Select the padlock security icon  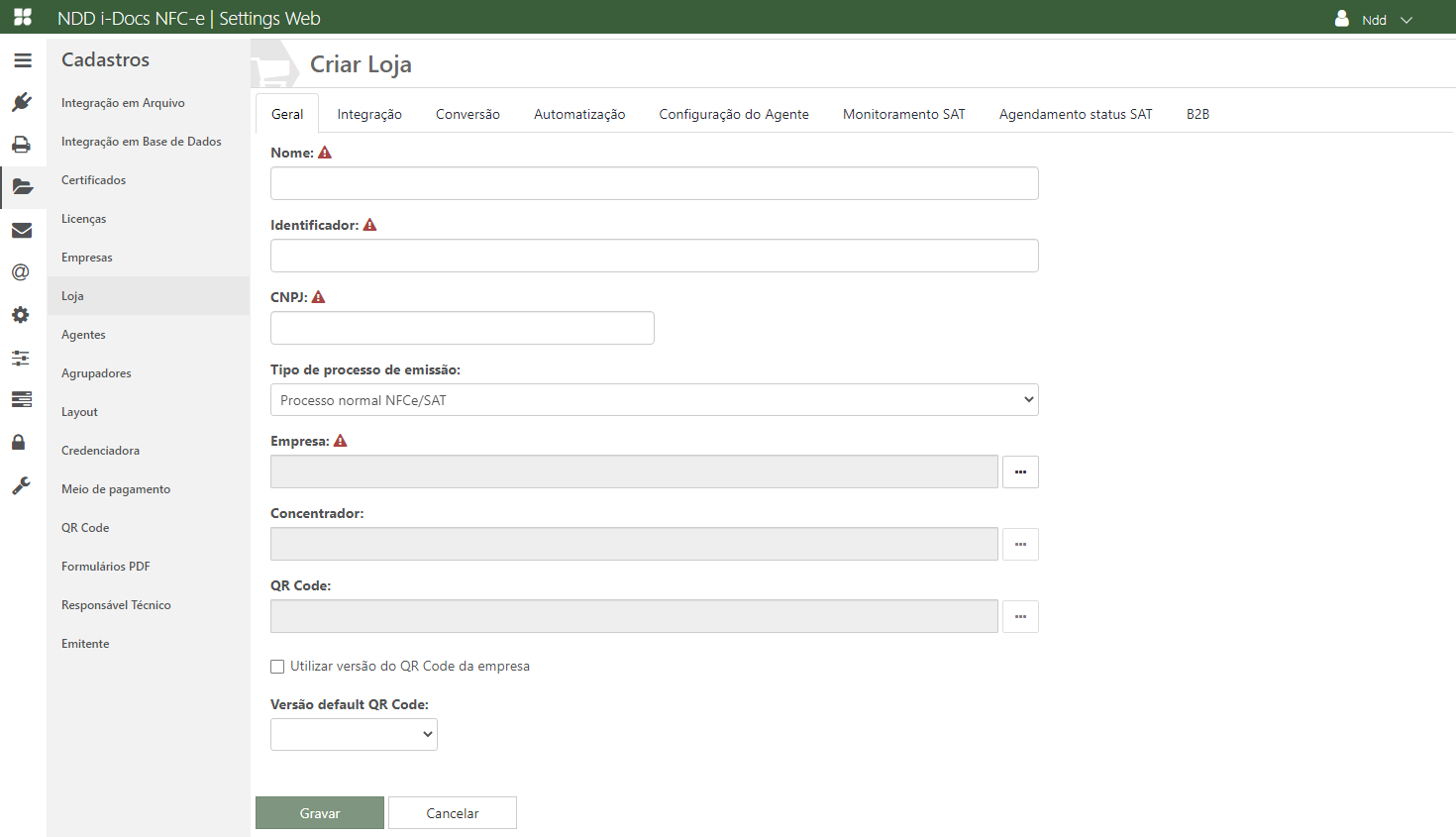(19, 442)
